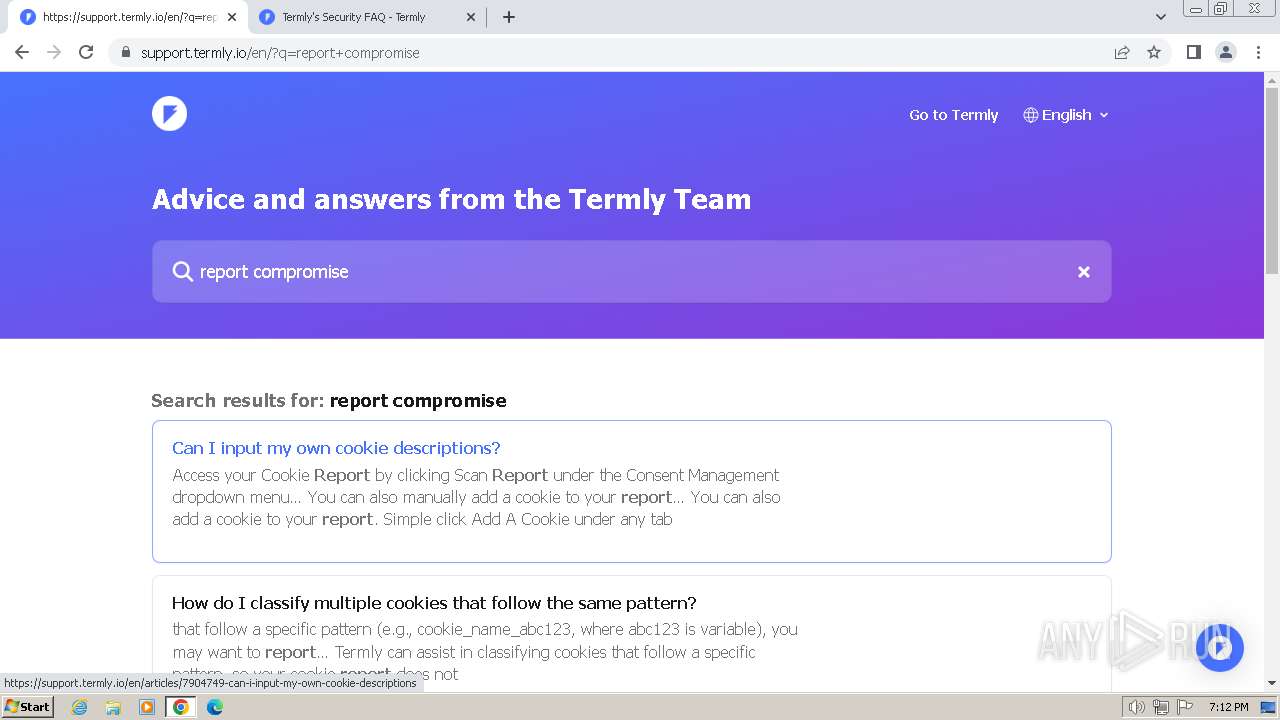Click the globe language icon

[x=1031, y=115]
